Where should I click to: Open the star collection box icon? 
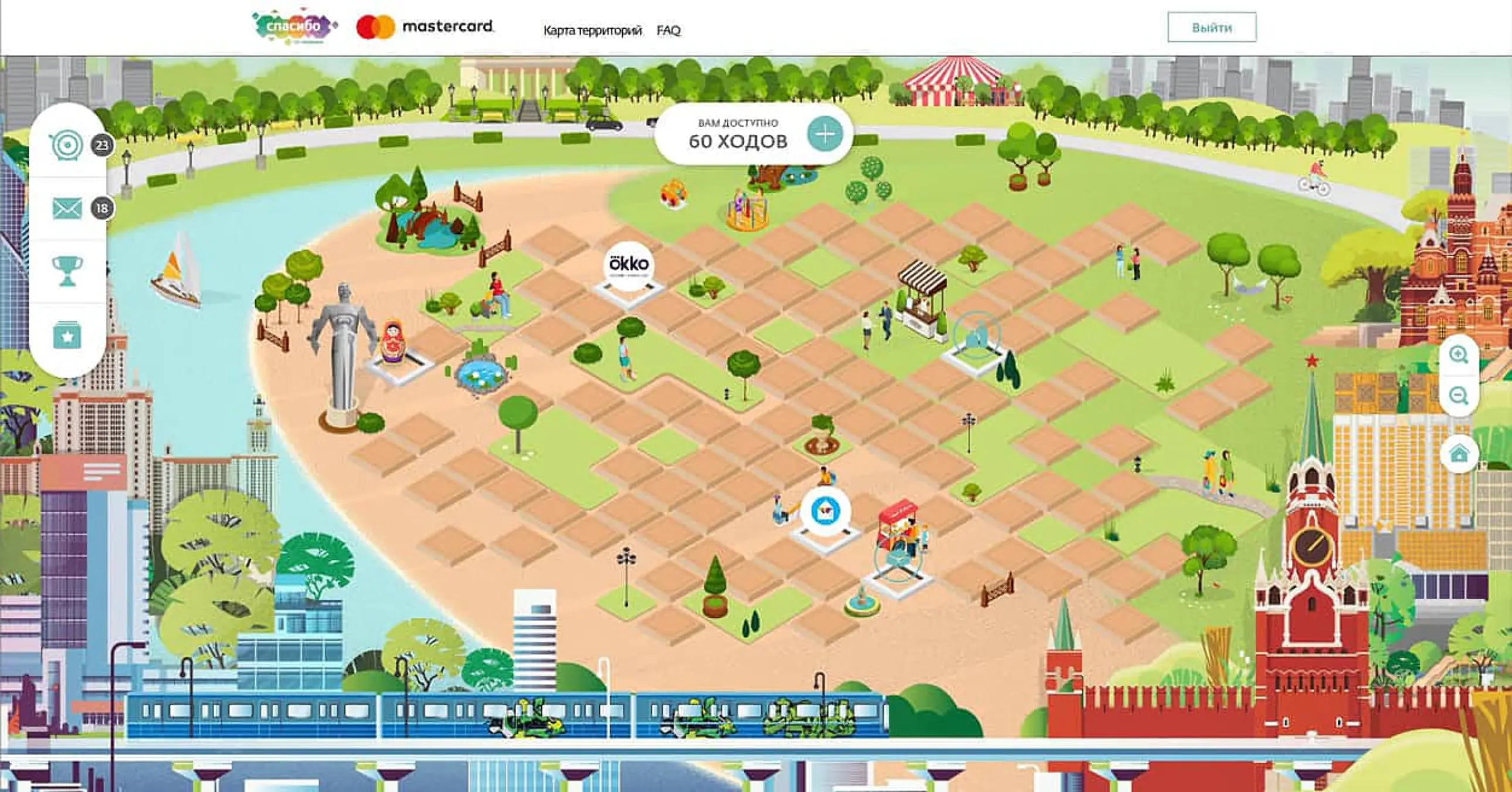coord(67,335)
